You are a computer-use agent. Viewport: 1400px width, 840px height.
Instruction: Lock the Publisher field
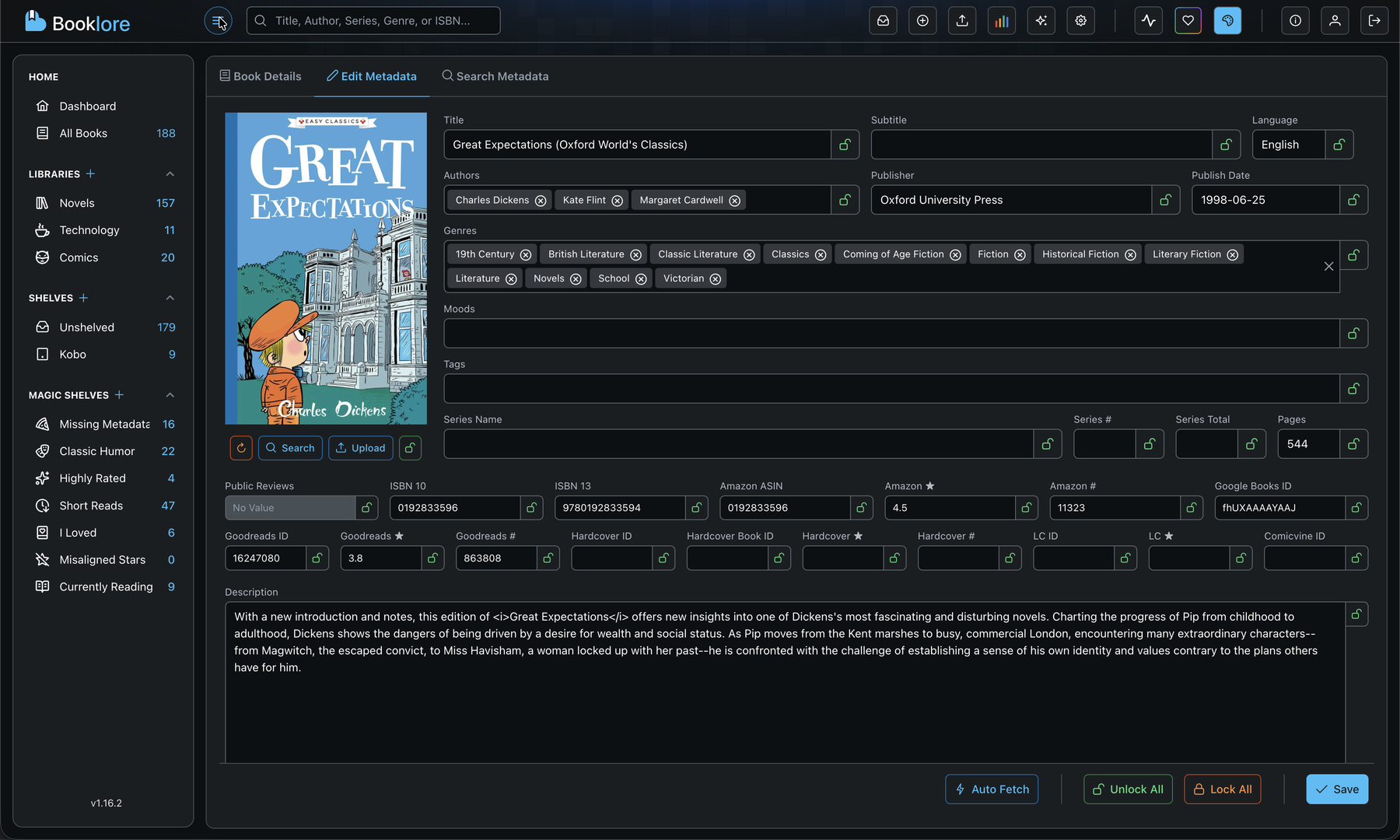(x=1165, y=200)
